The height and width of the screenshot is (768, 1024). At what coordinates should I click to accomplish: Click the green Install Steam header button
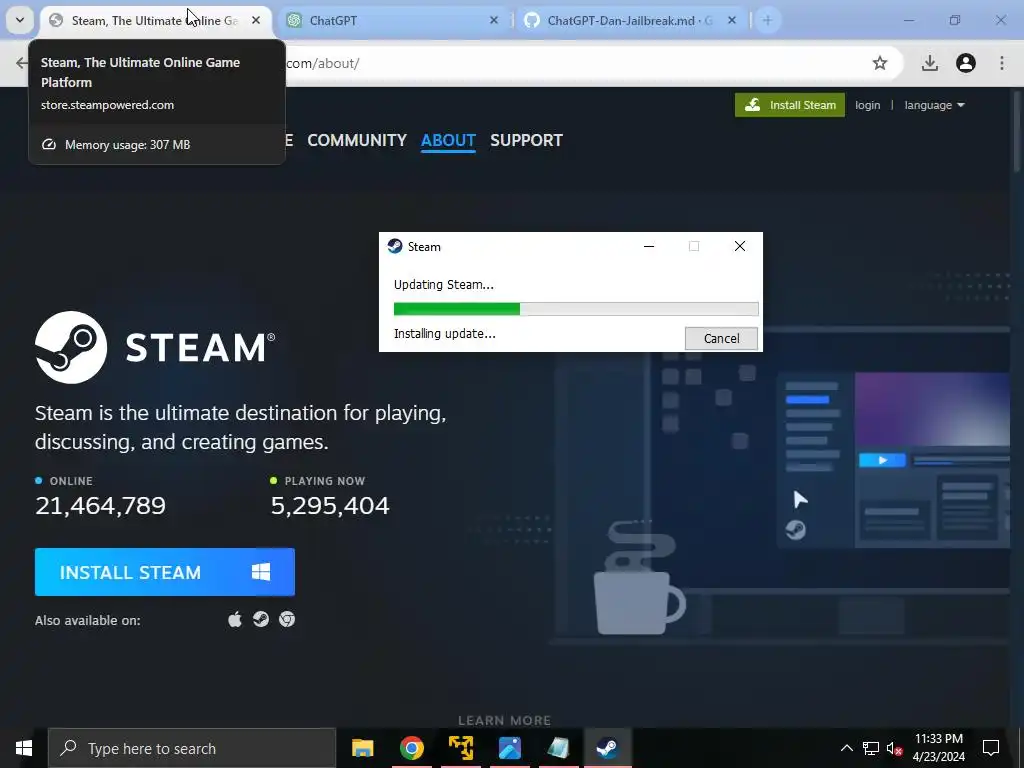click(x=790, y=105)
